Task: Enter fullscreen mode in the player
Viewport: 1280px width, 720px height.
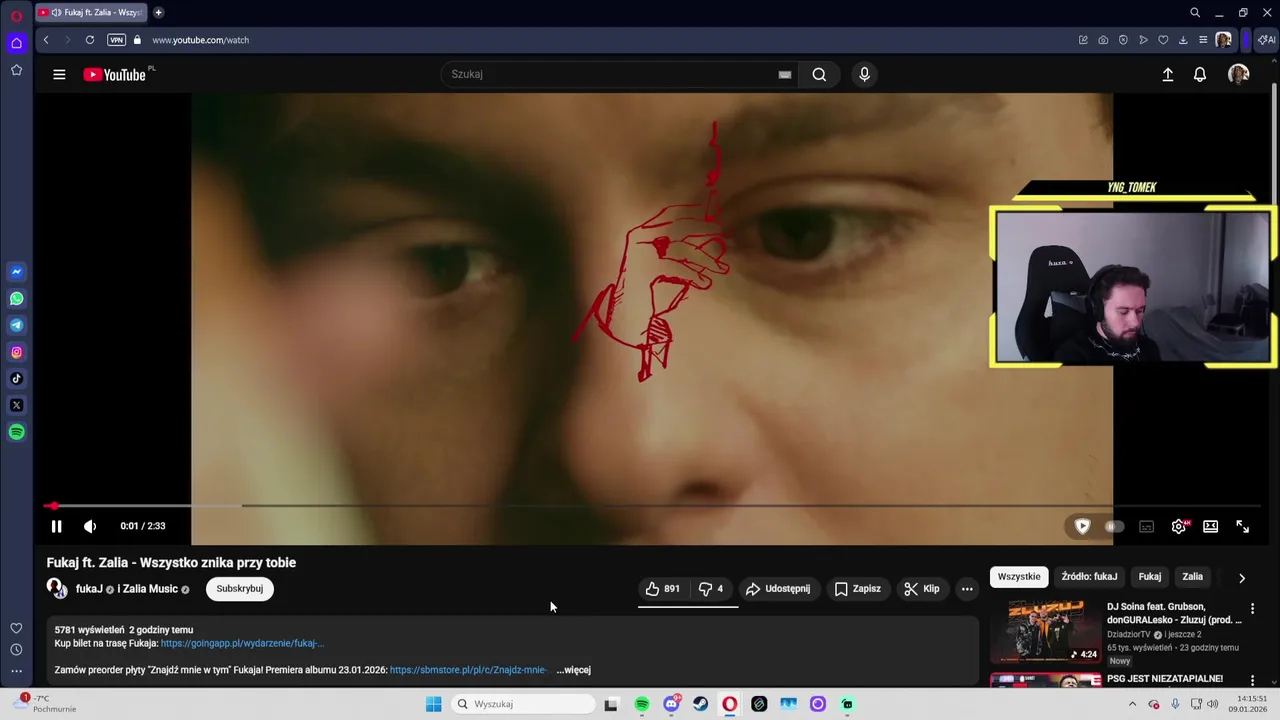Action: tap(1242, 526)
